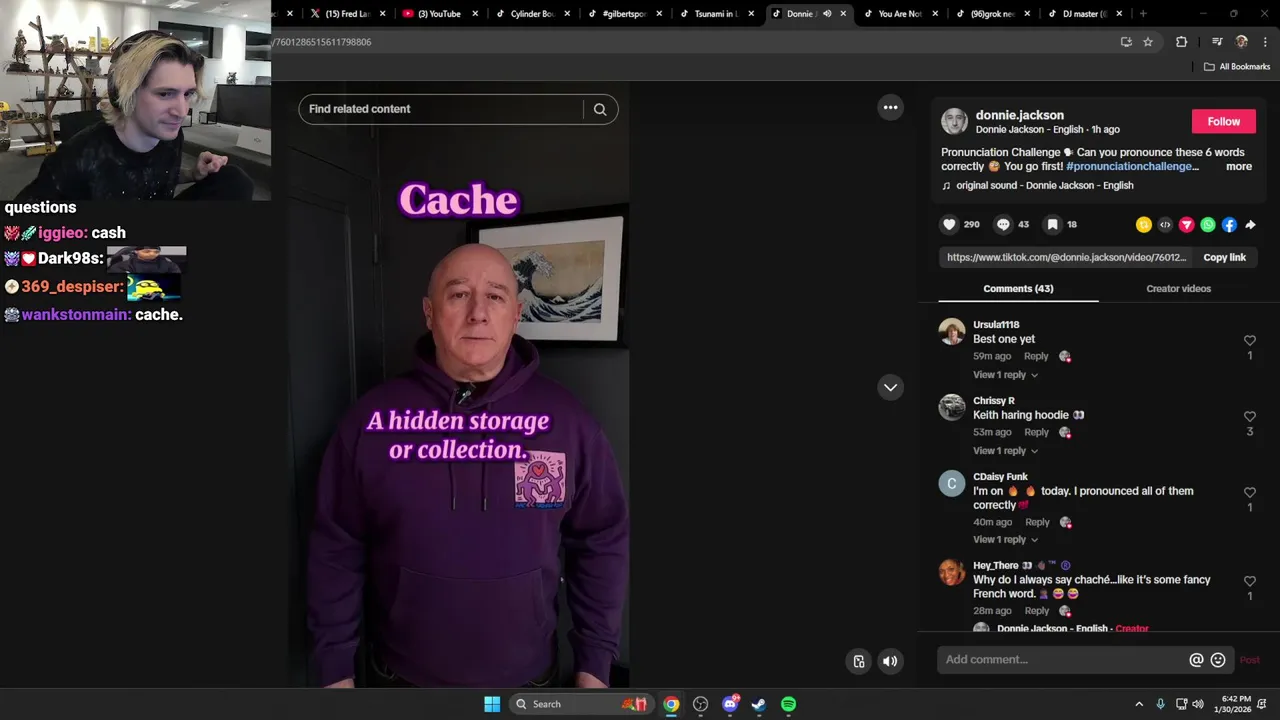Like Ursula1118's comment
The image size is (1280, 720).
click(1249, 340)
